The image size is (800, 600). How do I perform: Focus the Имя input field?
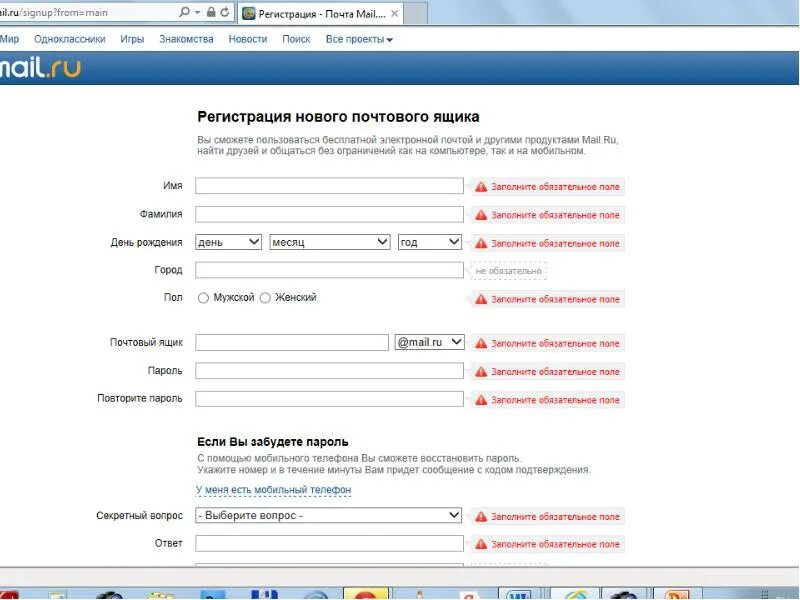(329, 186)
